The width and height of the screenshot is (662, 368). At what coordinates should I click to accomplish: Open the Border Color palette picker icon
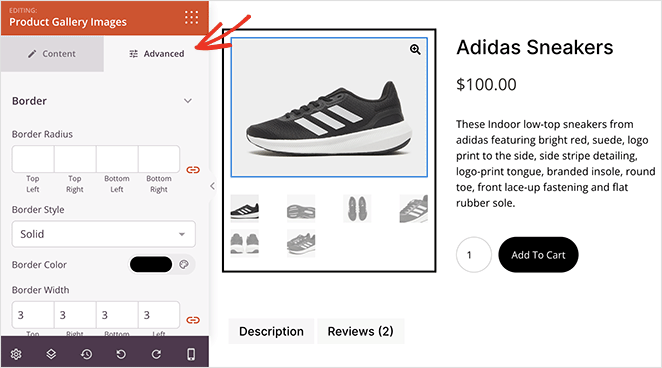coord(184,265)
